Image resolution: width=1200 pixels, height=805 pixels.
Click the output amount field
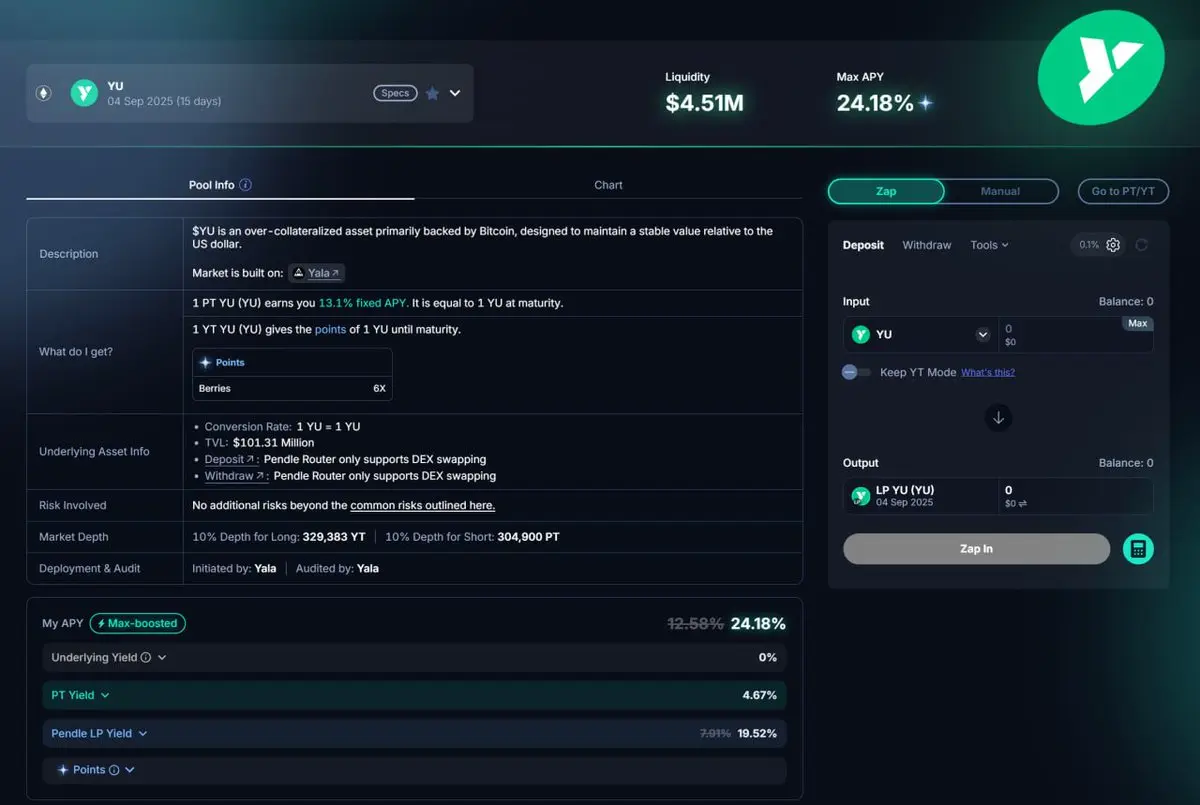click(1076, 496)
